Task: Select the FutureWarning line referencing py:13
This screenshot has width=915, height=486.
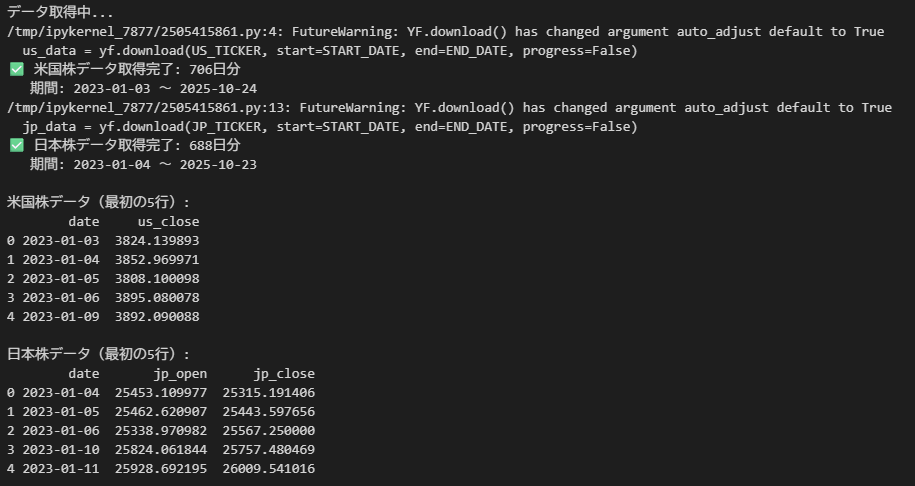Action: [x=449, y=107]
